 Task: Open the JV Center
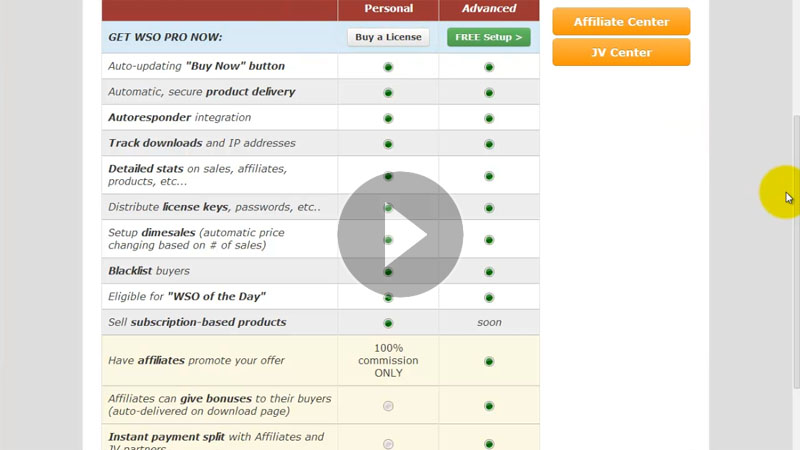tap(621, 52)
